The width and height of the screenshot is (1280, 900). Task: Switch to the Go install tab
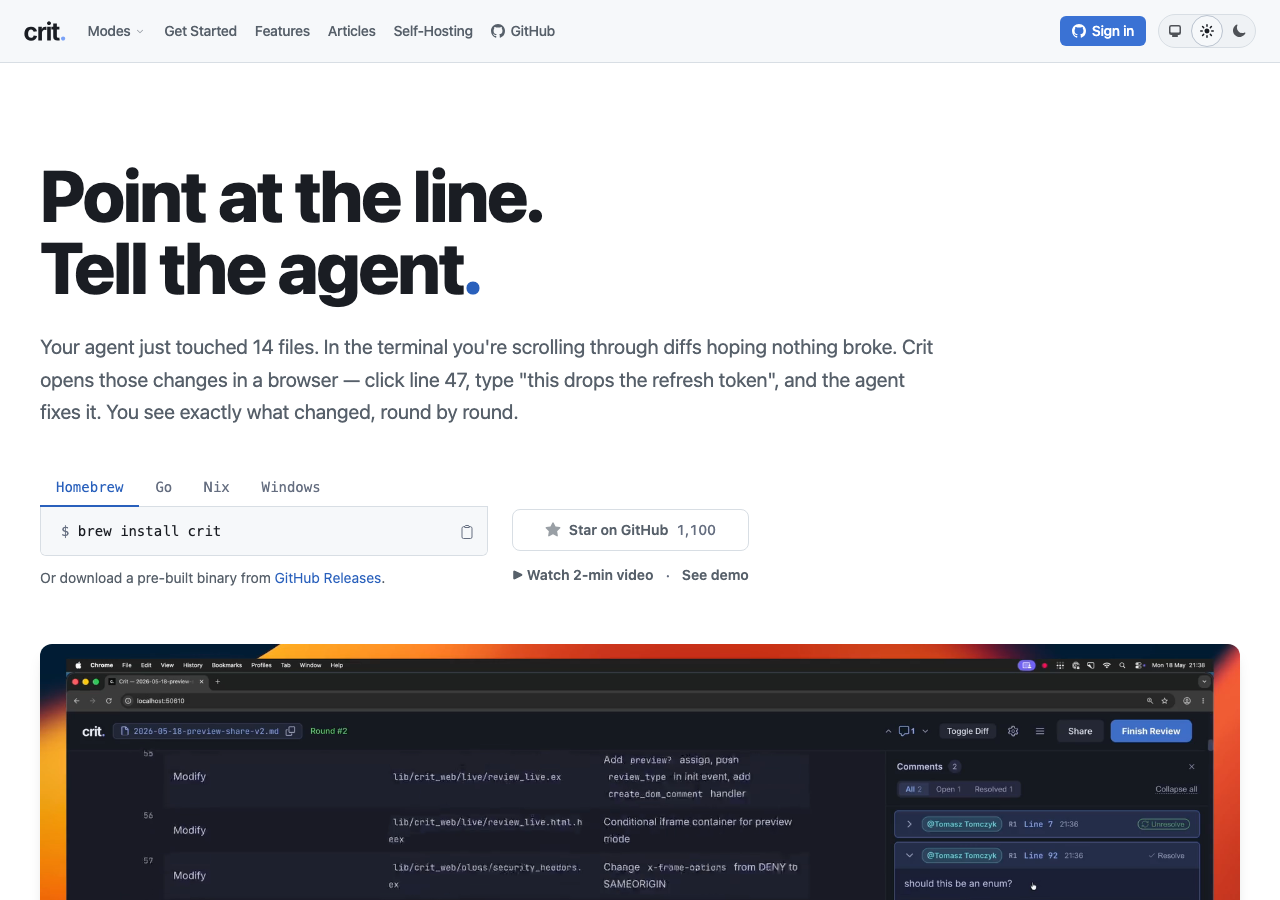(164, 487)
